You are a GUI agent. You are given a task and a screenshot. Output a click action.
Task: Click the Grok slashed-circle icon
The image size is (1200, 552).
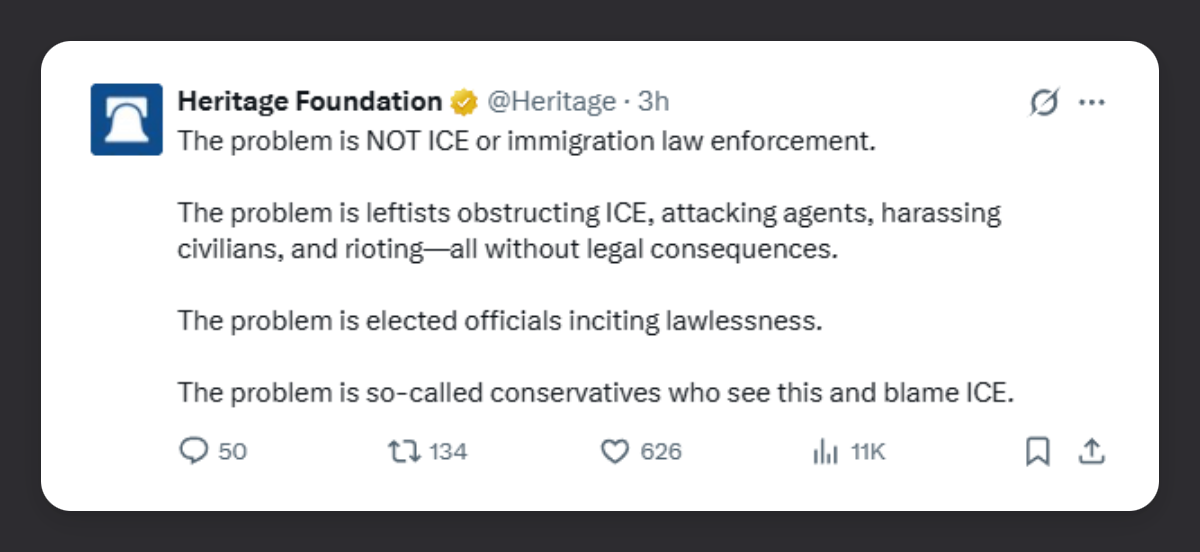(x=1044, y=102)
